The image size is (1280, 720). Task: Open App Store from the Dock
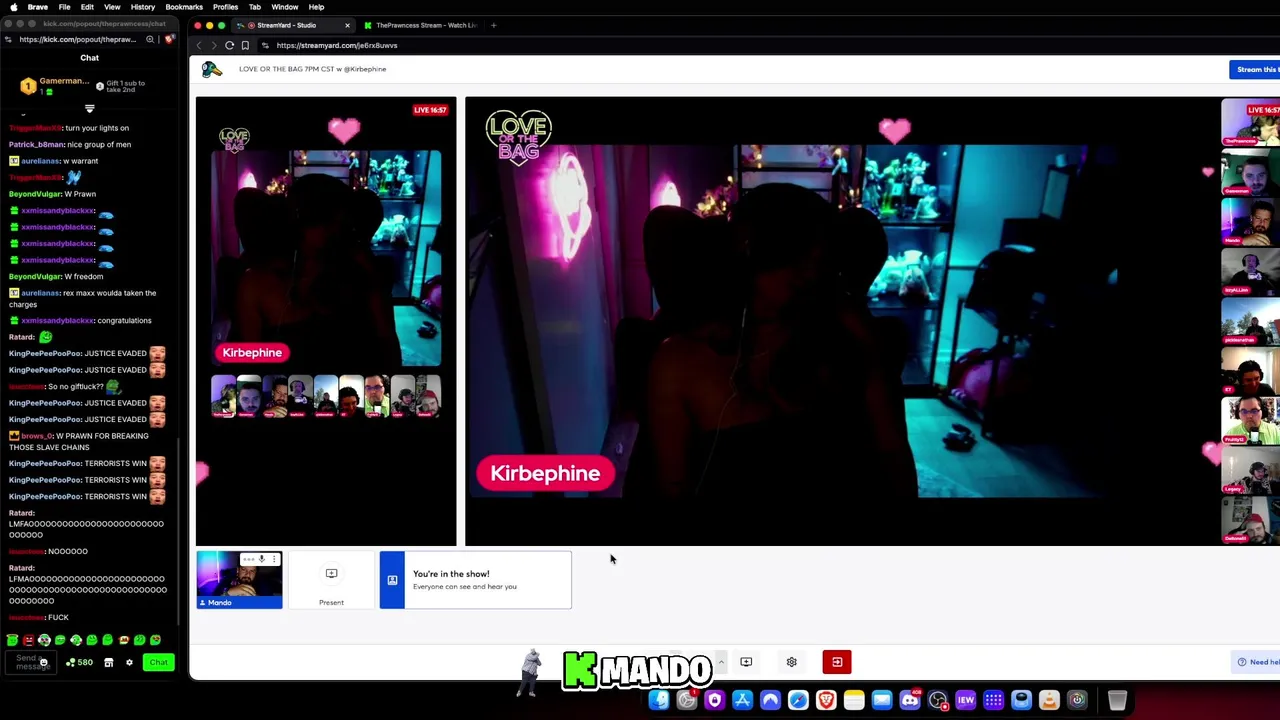[742, 701]
